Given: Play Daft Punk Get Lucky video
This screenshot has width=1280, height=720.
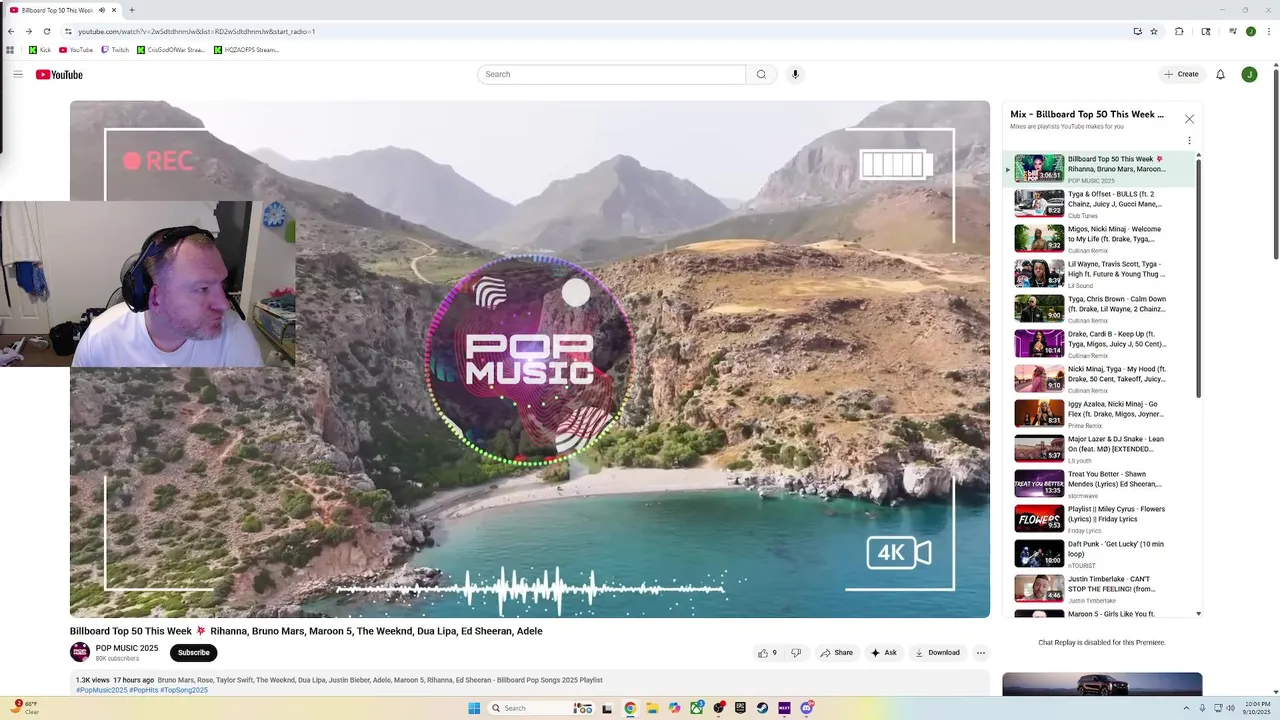Looking at the screenshot, I should (x=1039, y=553).
